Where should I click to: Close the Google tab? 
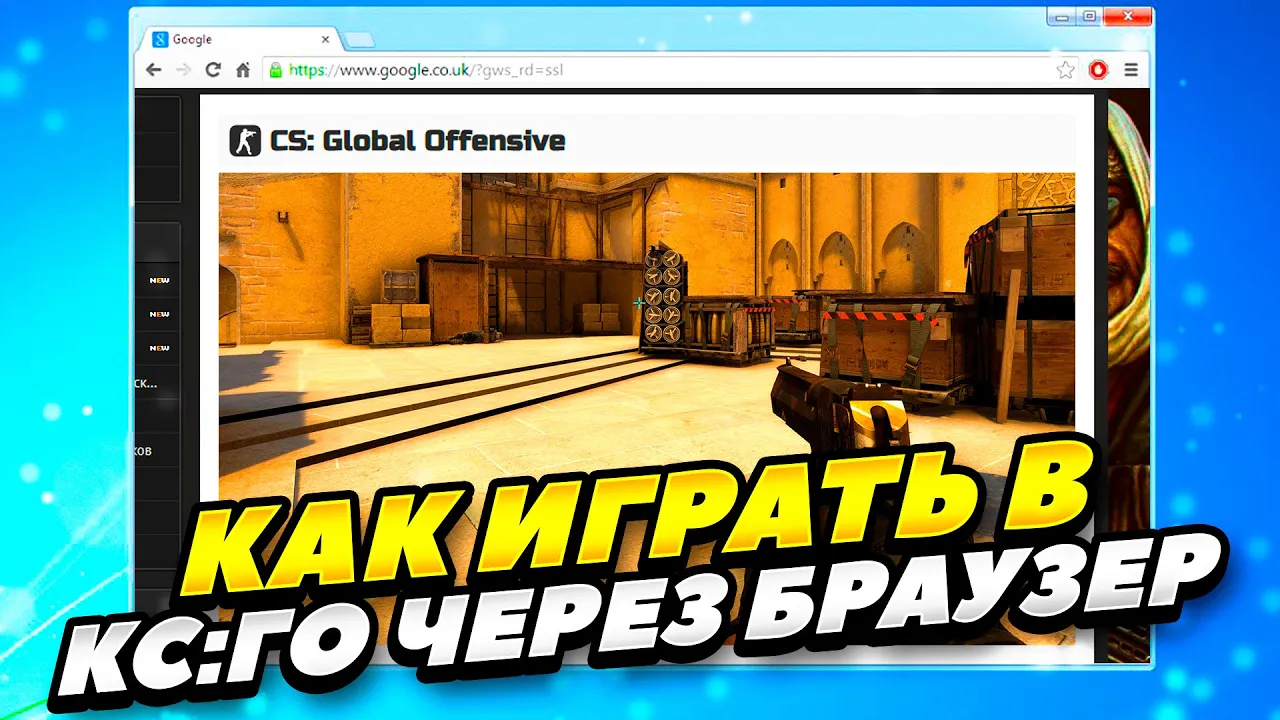point(325,39)
